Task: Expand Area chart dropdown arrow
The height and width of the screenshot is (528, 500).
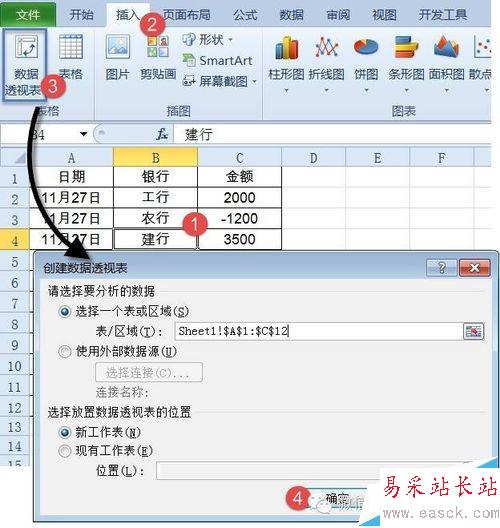Action: pos(446,90)
